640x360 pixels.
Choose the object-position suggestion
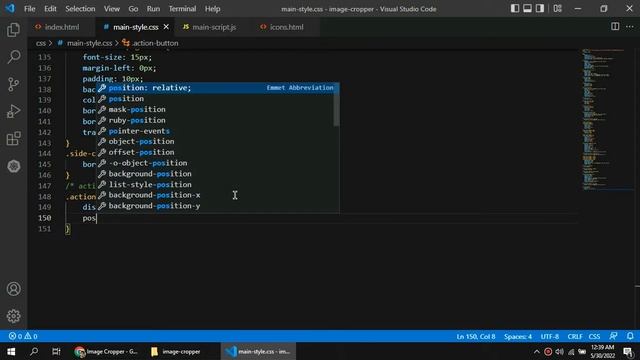point(218,141)
